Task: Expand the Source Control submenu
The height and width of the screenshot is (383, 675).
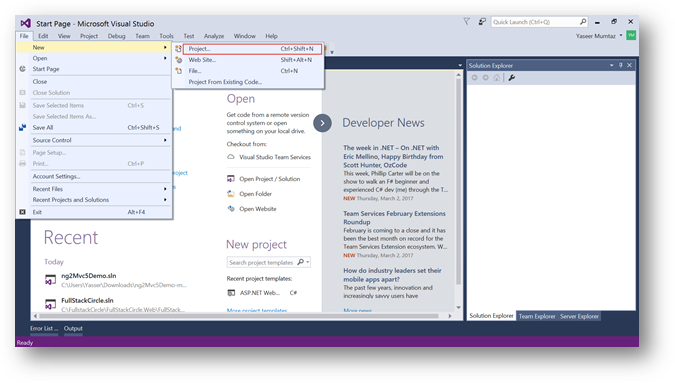Action: coord(165,140)
